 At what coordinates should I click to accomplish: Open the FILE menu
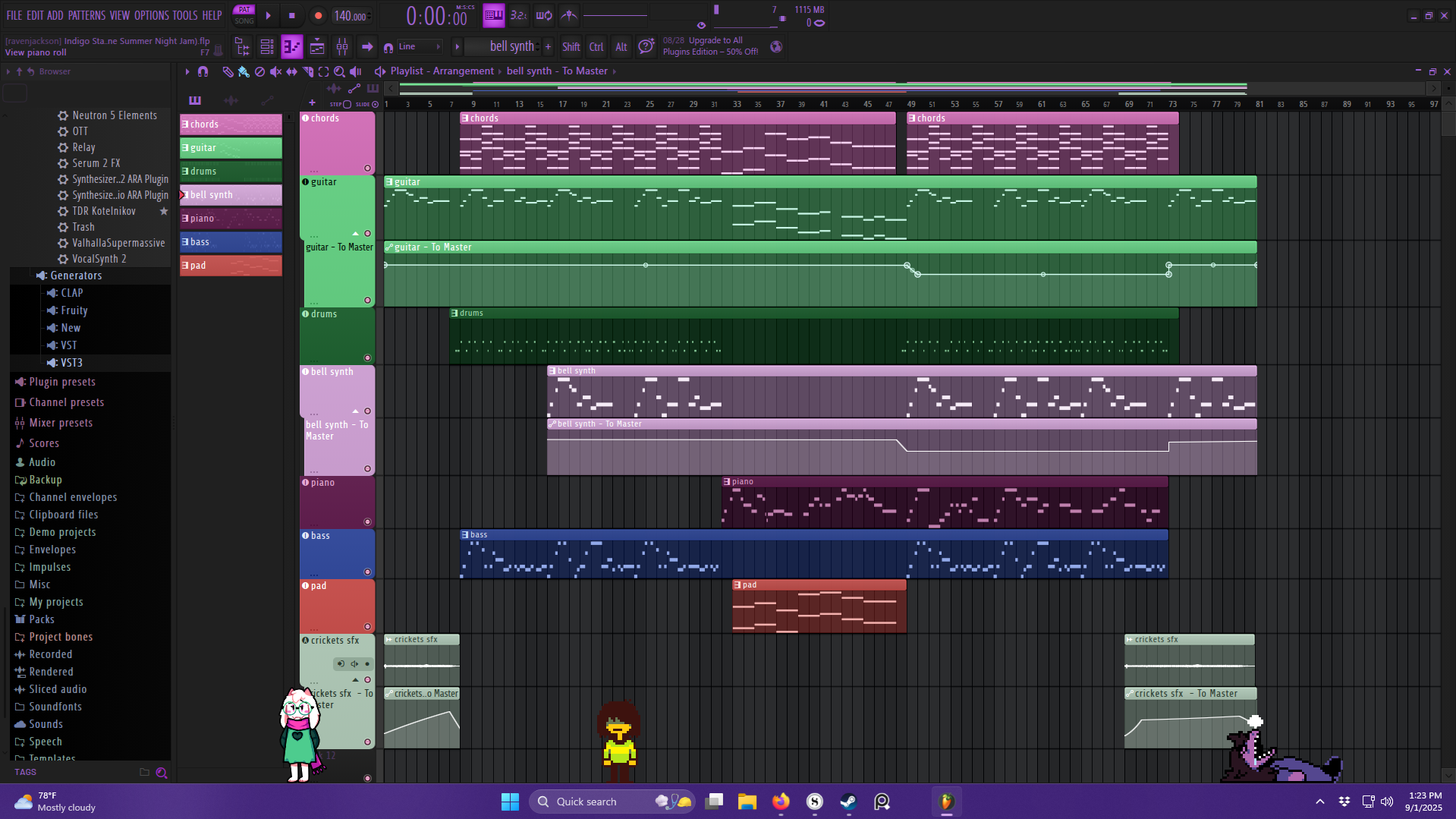14,15
